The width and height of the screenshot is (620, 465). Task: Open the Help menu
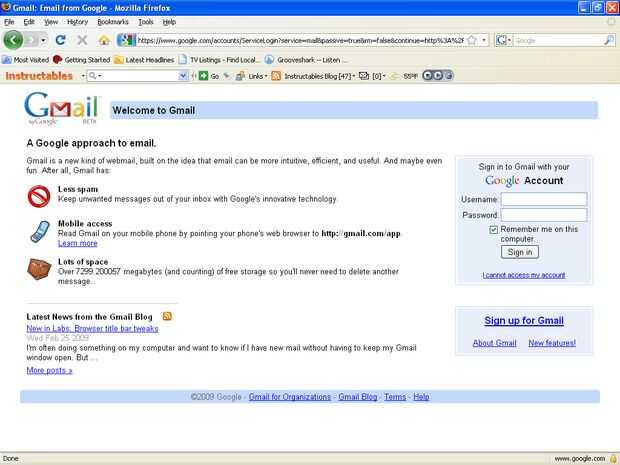click(169, 22)
